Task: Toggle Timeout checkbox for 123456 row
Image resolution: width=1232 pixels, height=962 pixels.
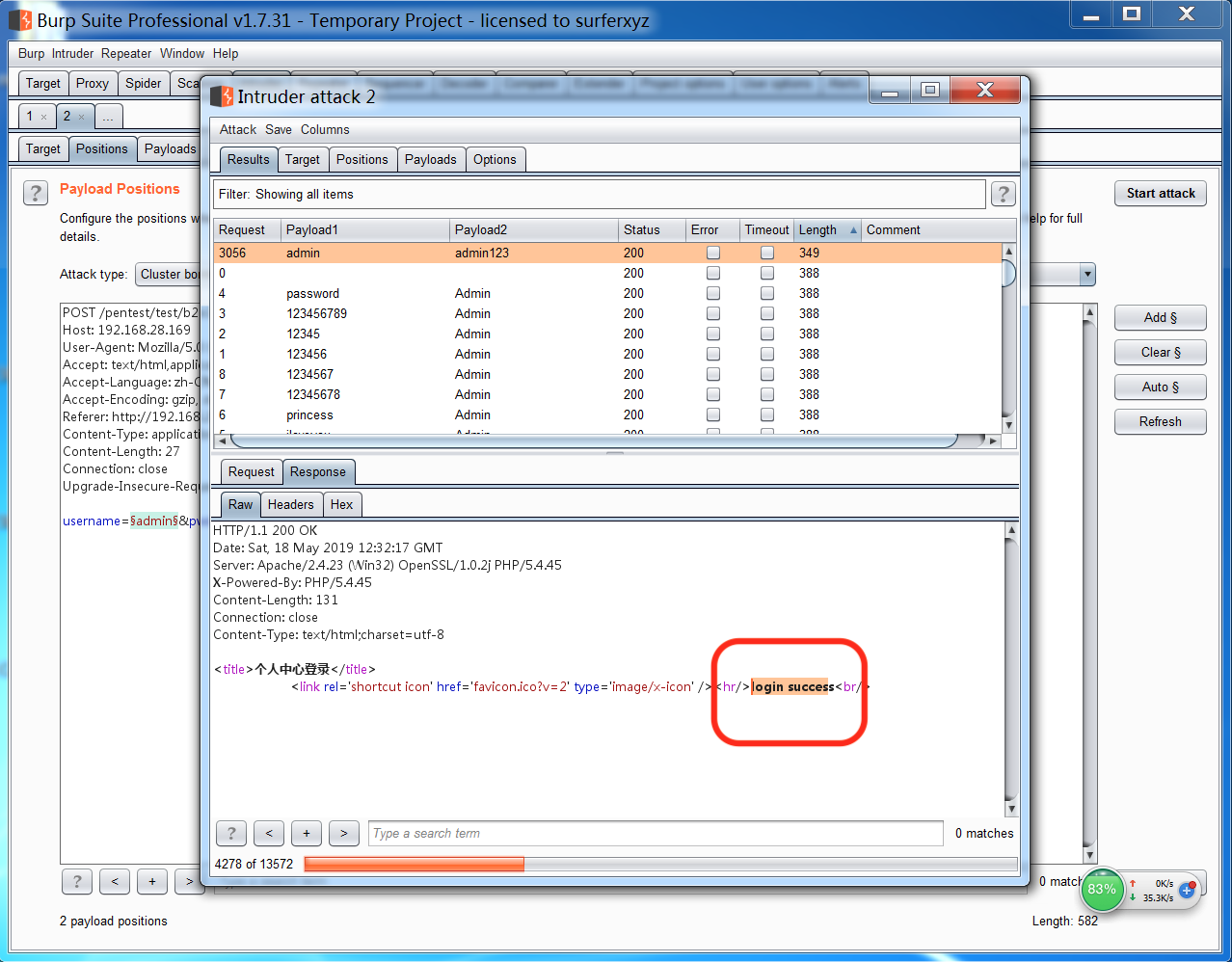Action: 767,354
